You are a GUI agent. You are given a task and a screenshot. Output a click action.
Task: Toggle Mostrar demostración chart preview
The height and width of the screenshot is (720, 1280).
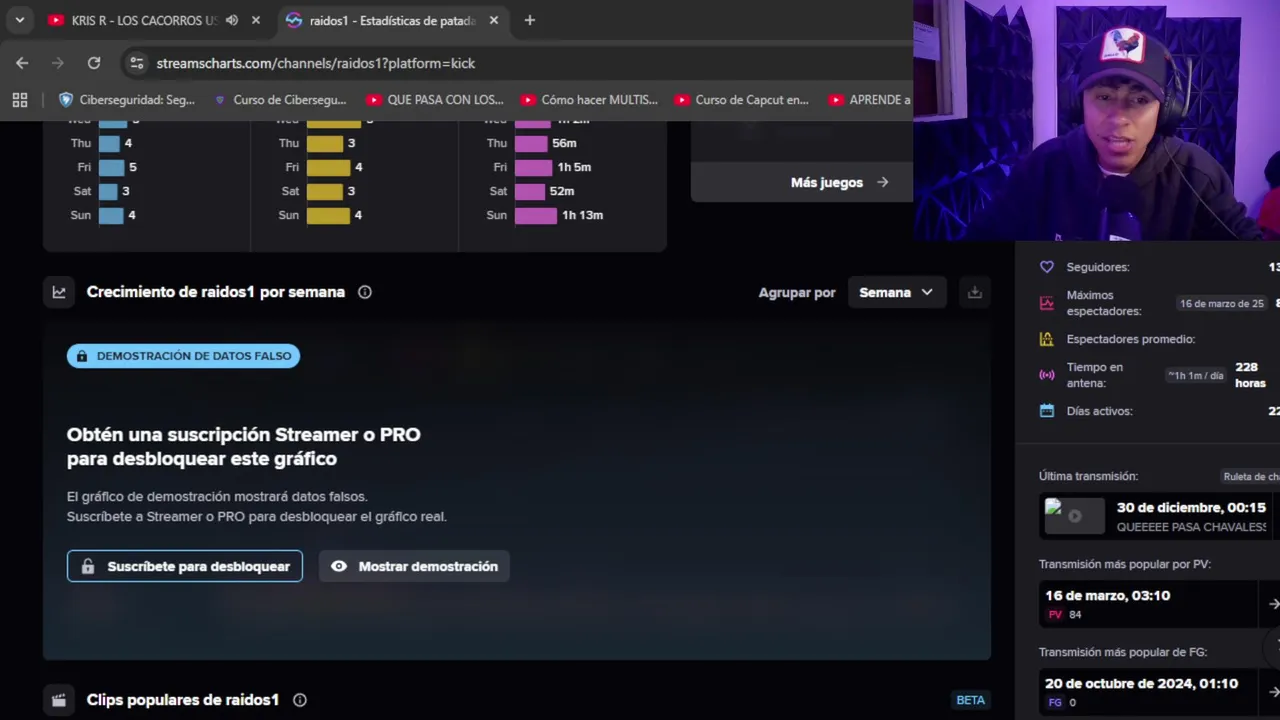414,566
